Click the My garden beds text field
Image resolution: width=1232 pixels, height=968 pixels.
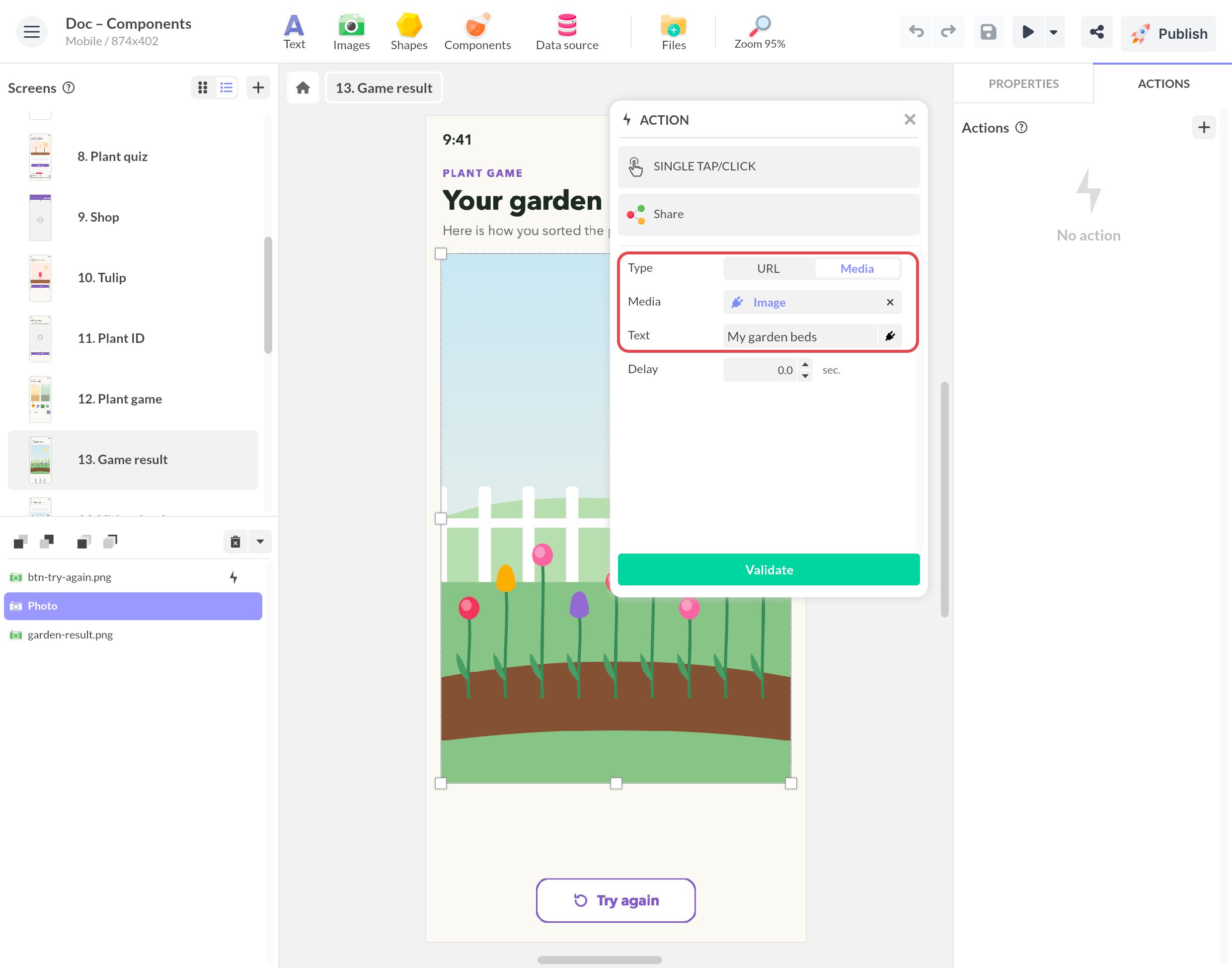pos(800,336)
